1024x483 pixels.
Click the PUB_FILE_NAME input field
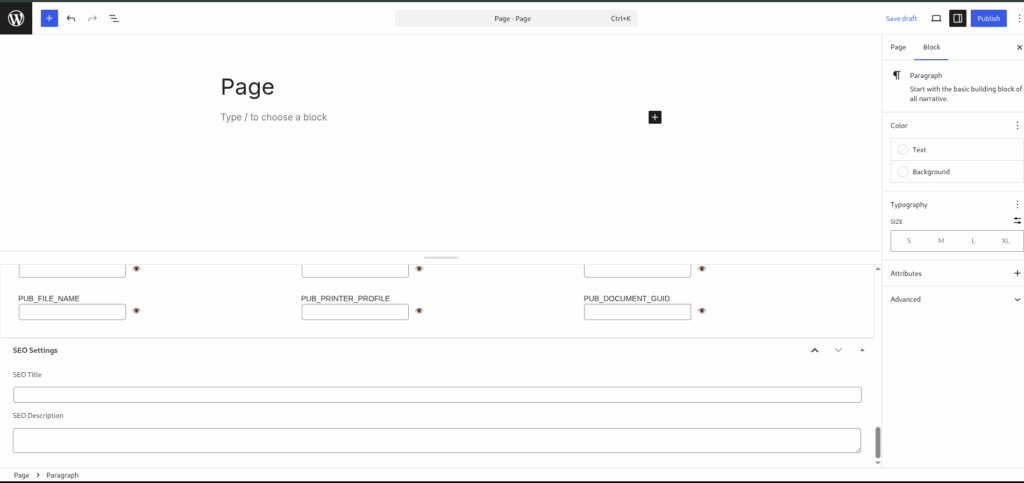(x=72, y=312)
